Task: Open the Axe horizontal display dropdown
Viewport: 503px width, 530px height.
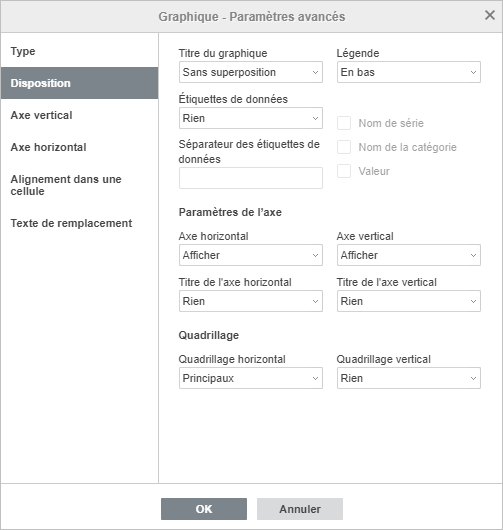Action: [x=251, y=255]
